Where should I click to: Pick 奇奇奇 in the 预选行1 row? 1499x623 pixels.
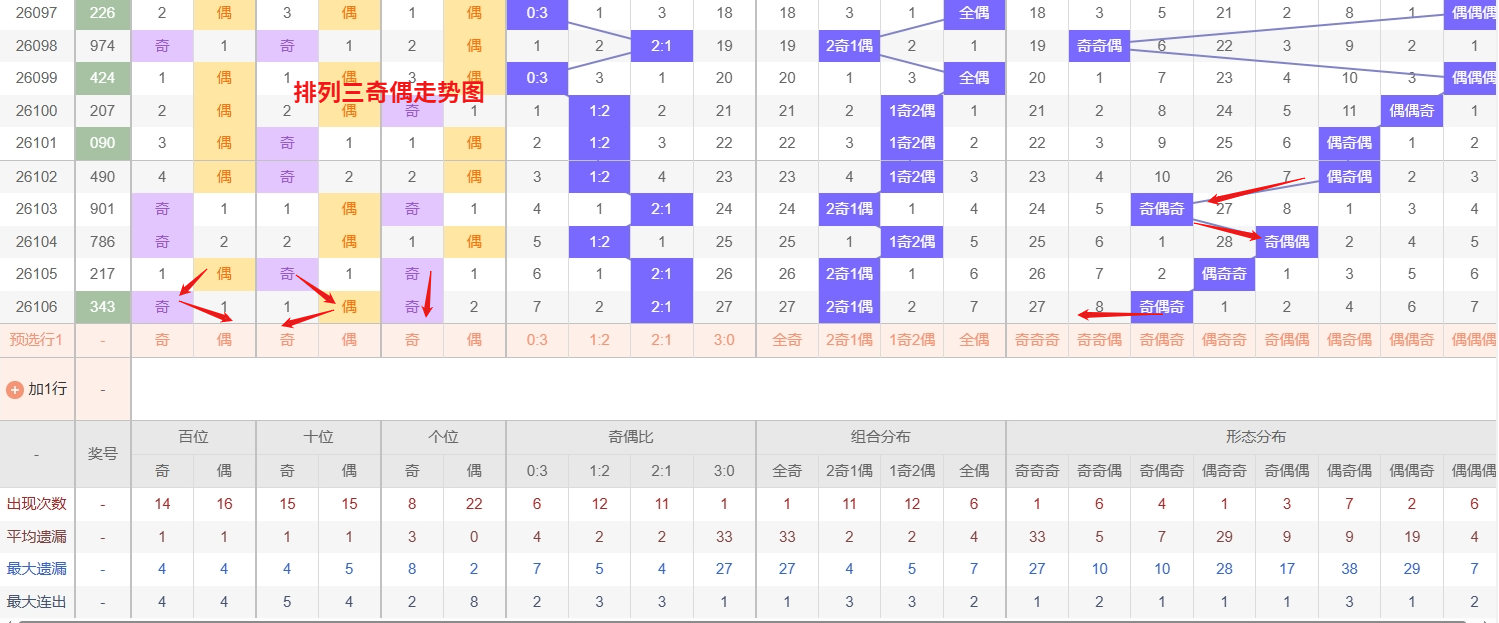point(1037,340)
